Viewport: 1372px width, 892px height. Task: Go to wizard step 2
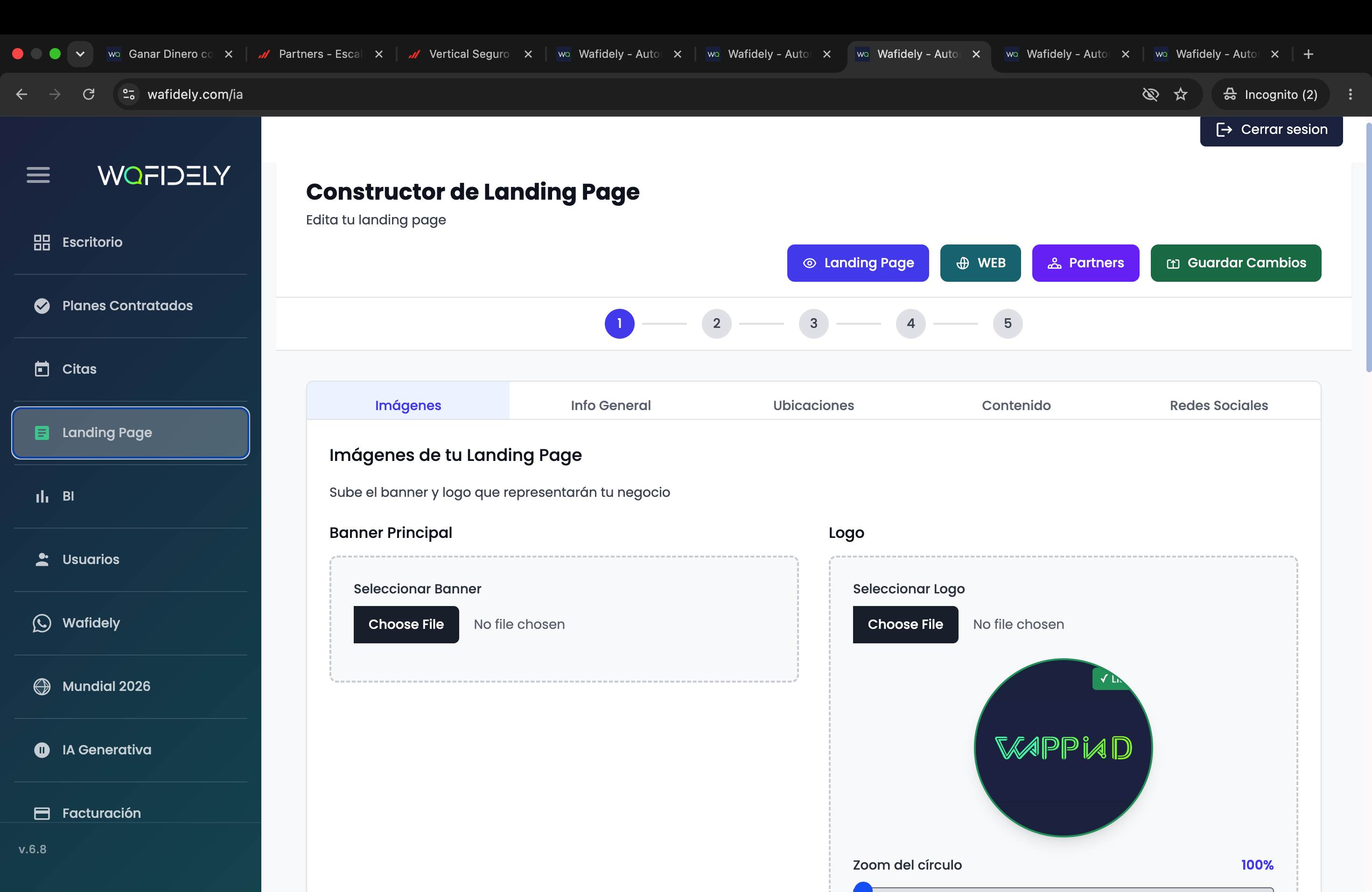click(716, 323)
